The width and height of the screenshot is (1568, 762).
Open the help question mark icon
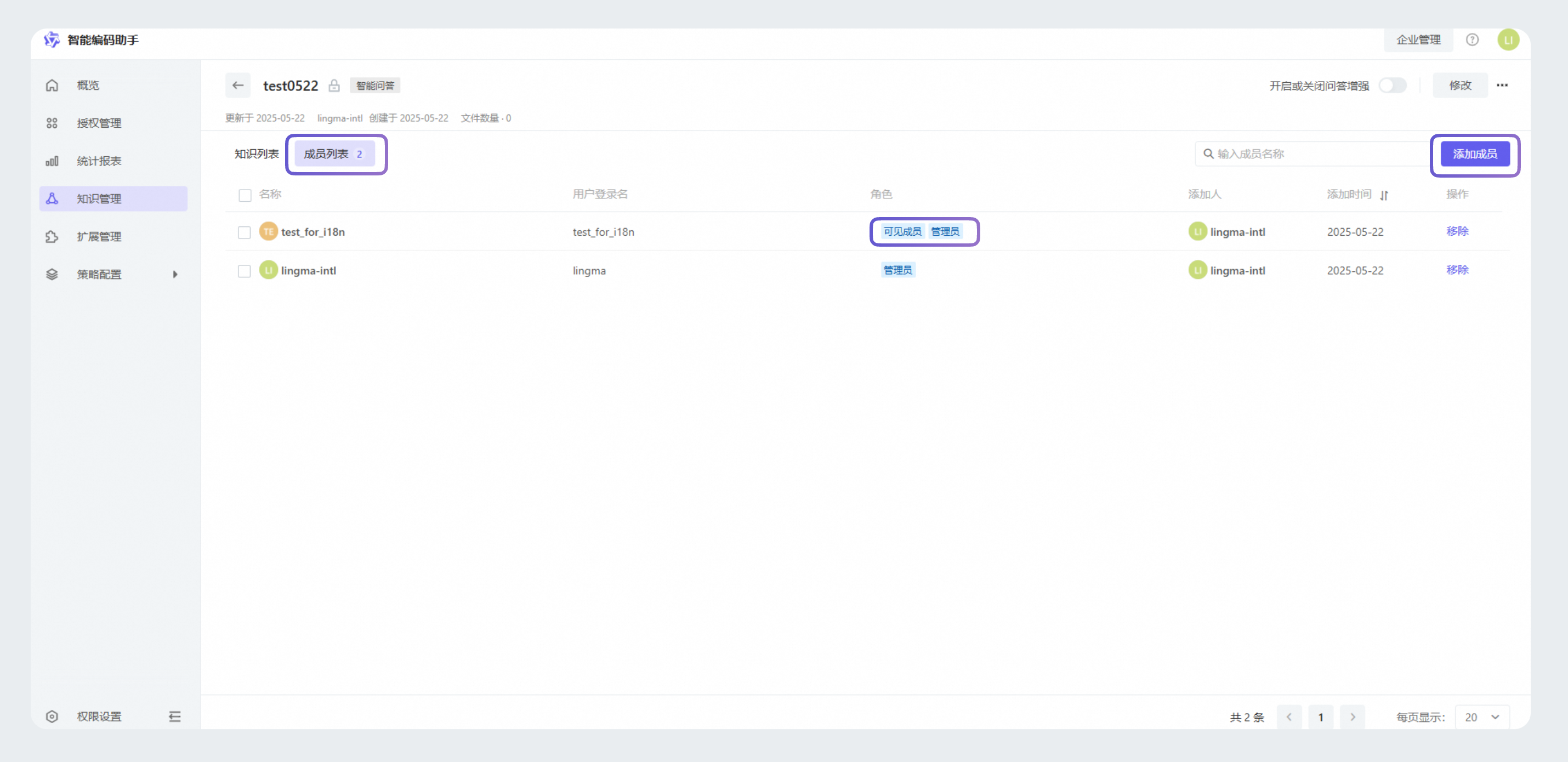click(1472, 40)
